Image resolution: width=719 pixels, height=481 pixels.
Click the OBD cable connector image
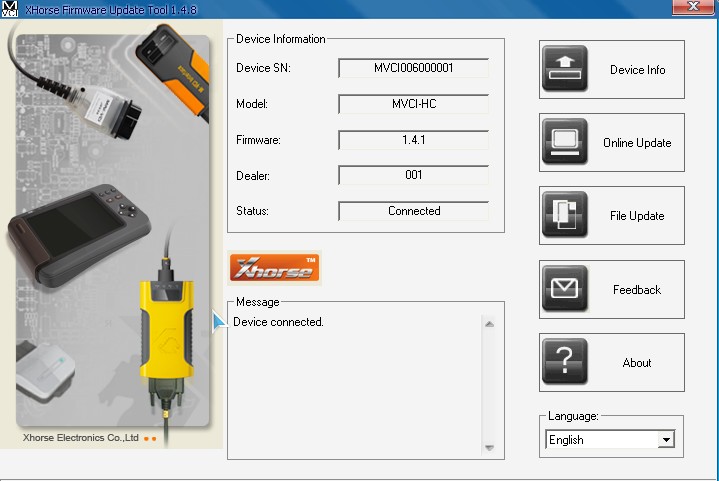[x=103, y=109]
